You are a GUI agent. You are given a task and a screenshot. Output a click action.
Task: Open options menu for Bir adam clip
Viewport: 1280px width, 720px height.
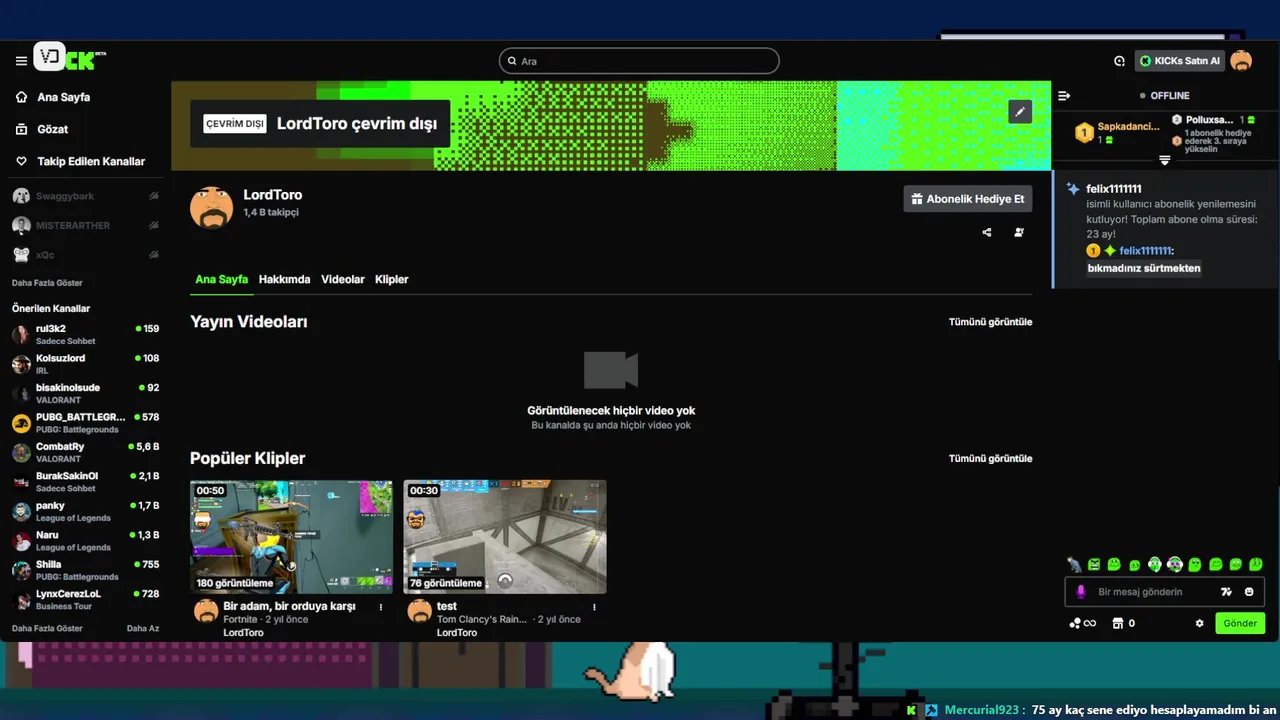point(381,607)
